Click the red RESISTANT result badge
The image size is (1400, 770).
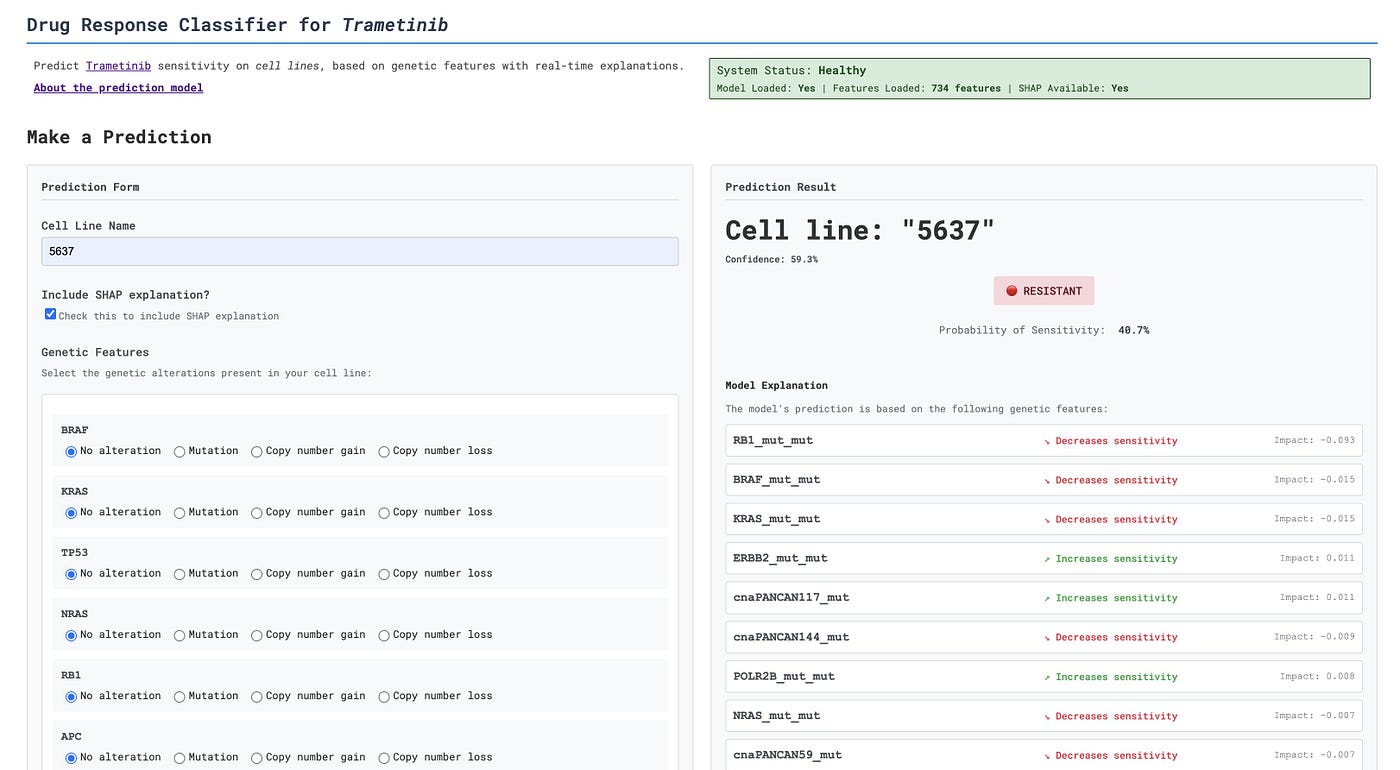point(1044,291)
